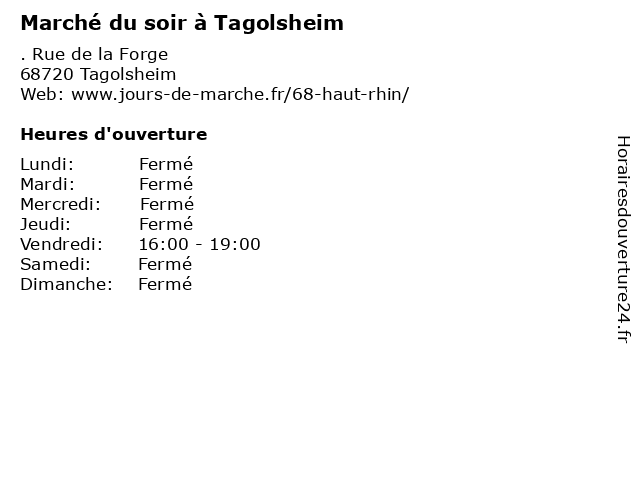Viewport: 640px width, 480px height.
Task: Click Fermé next to Lundi
Action: (x=166, y=164)
